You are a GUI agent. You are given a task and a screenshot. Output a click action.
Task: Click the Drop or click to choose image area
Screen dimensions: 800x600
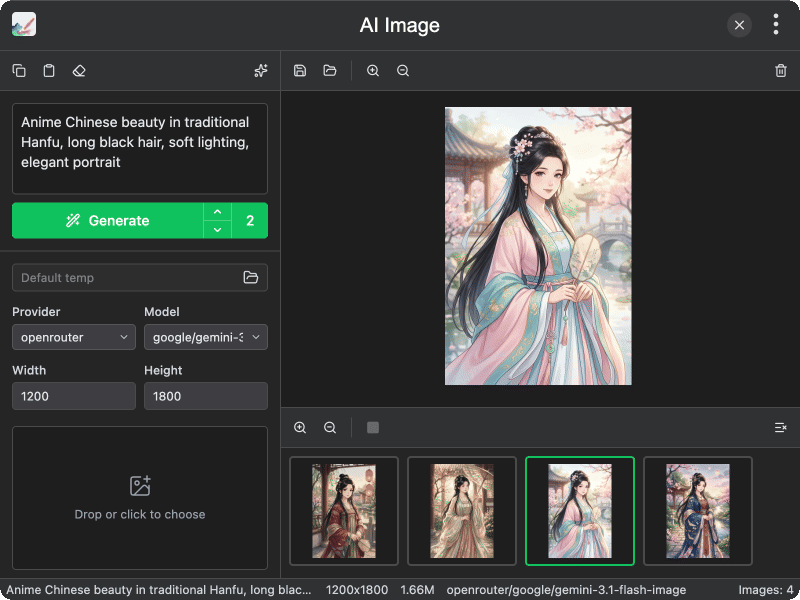tap(140, 498)
